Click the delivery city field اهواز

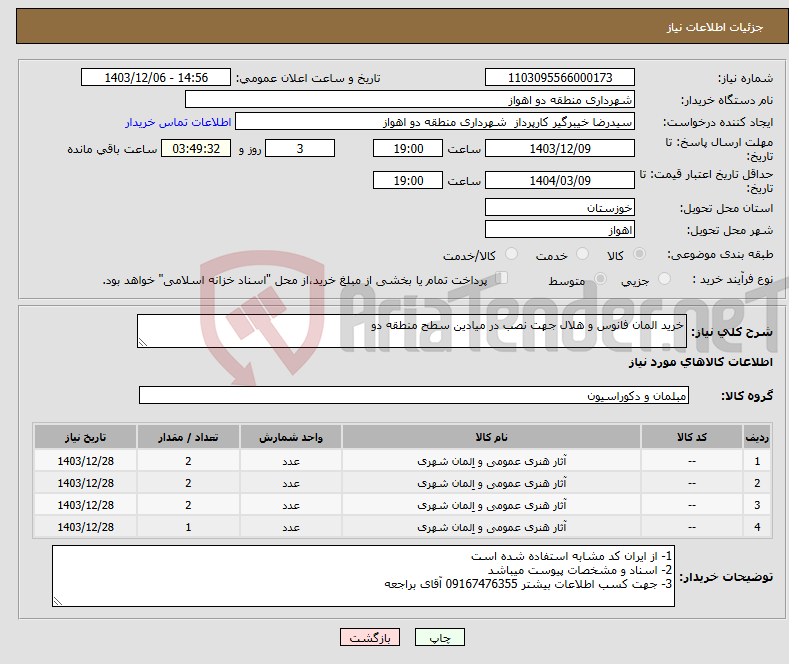[560, 229]
